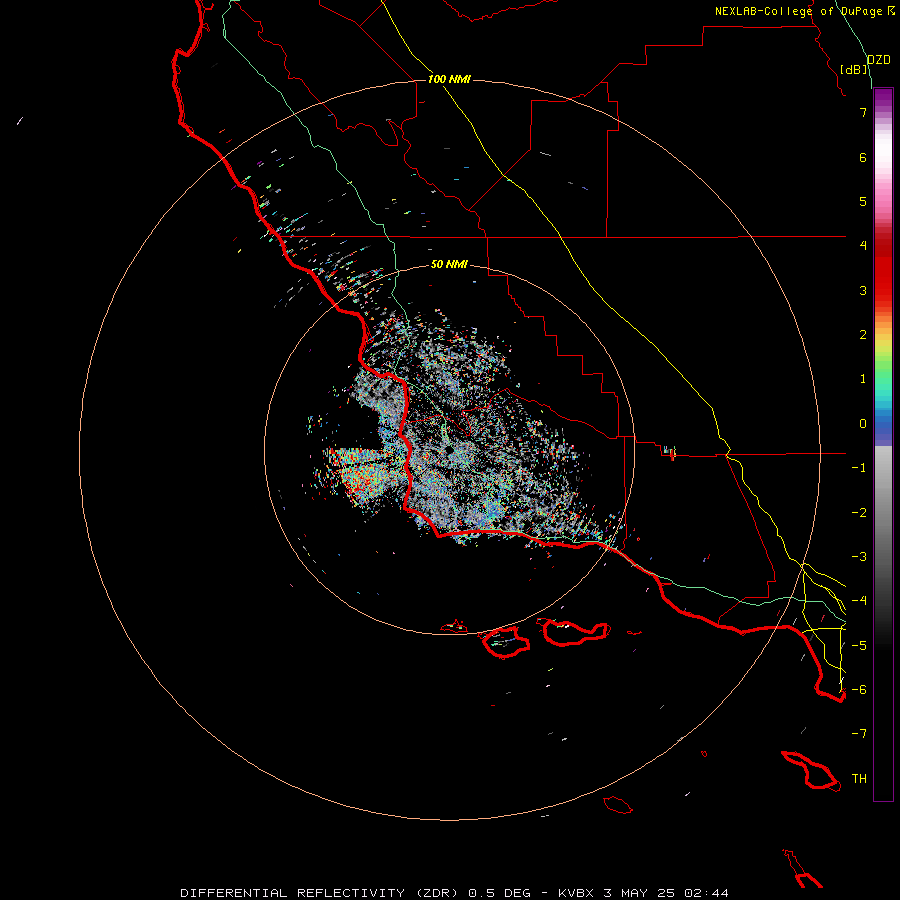
Task: Pick the -7 tick on color scale
Action: [859, 734]
